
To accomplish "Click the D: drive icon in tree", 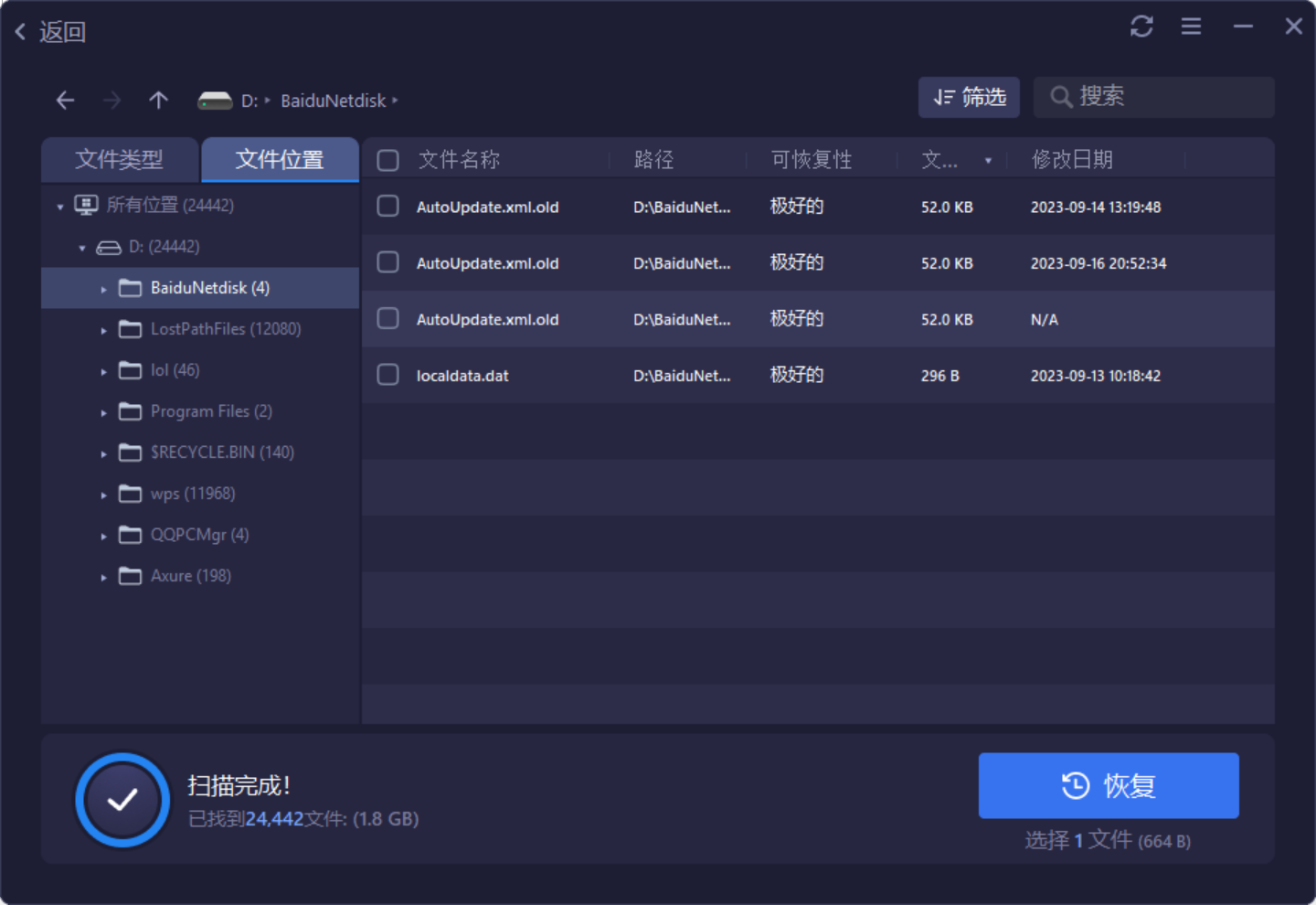I will 109,248.
